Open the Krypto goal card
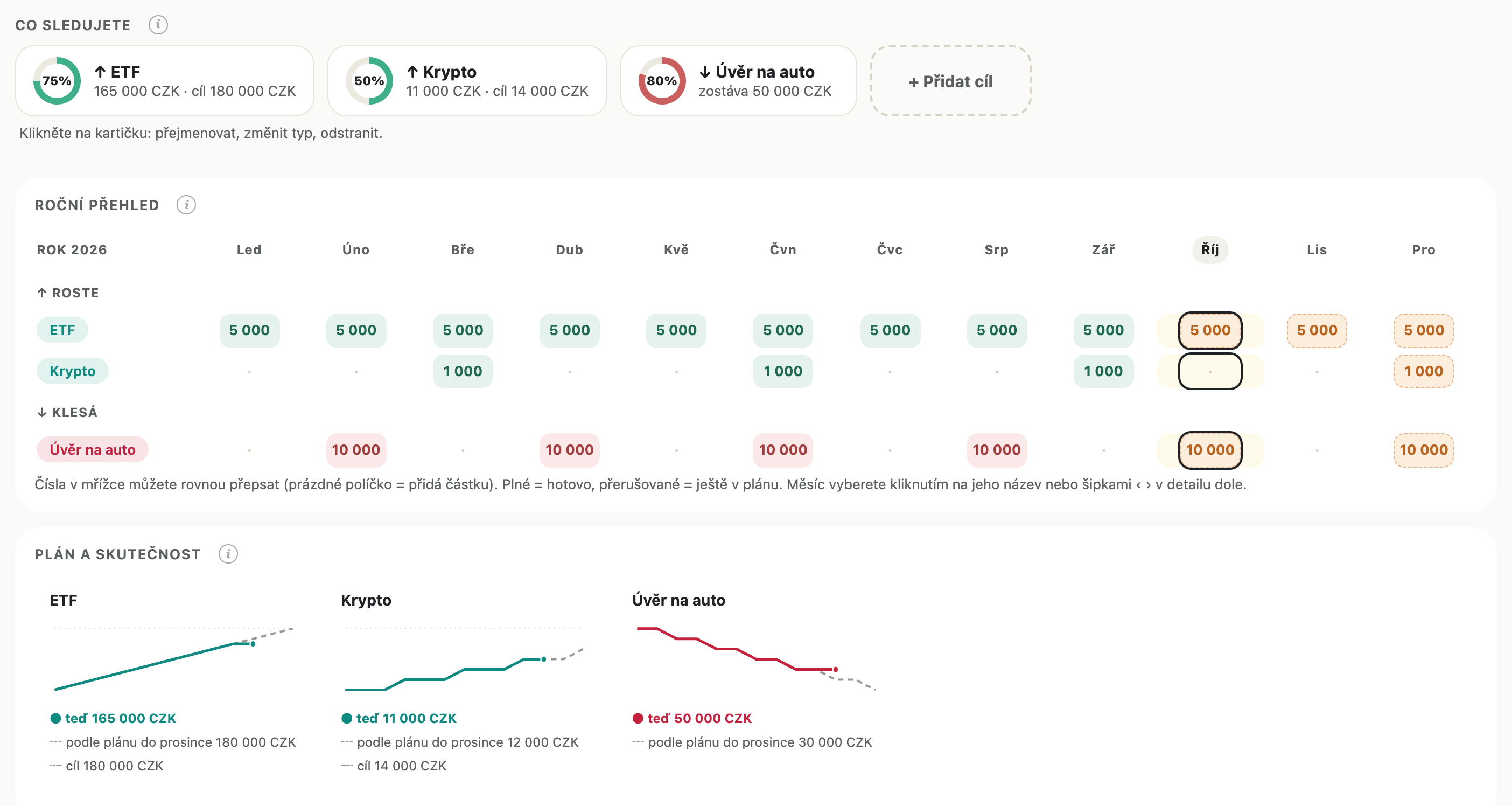 [467, 81]
